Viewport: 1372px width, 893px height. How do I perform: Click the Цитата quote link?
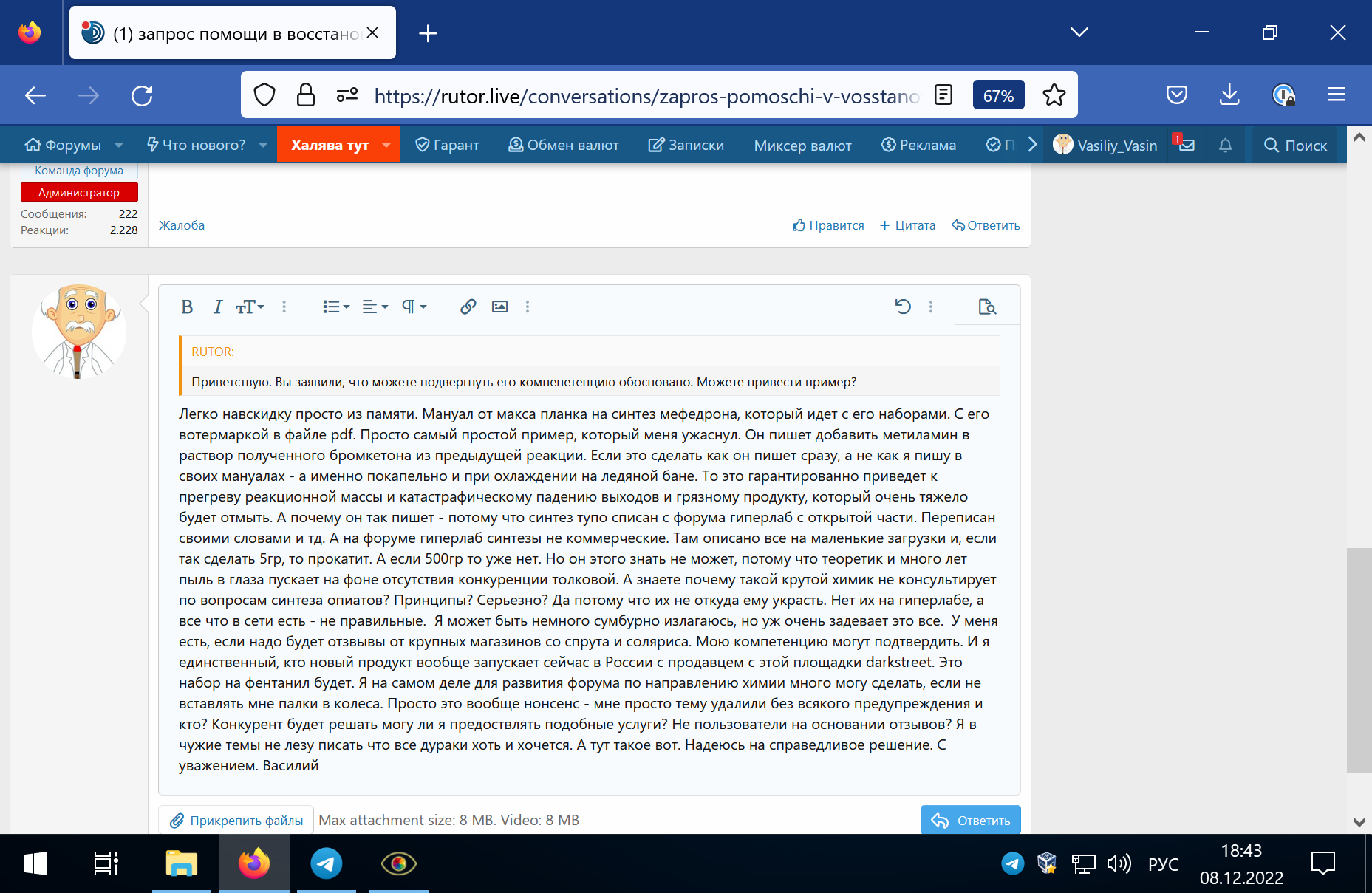coord(907,225)
